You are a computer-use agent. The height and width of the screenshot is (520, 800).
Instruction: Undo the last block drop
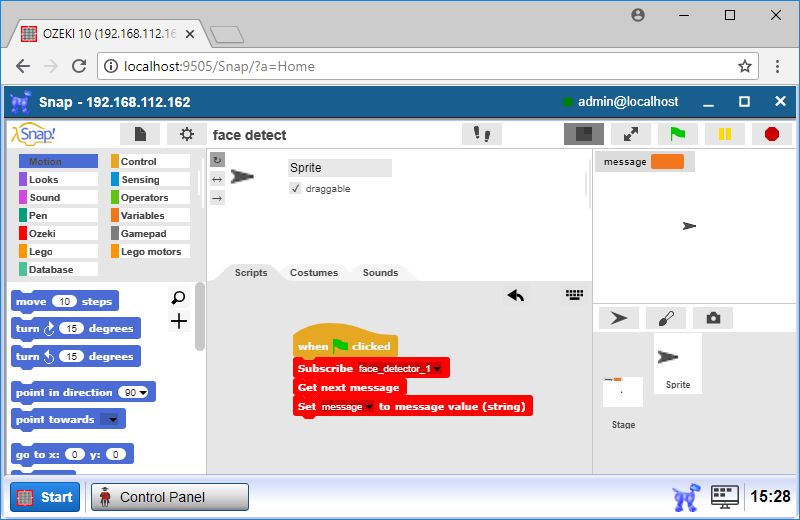tap(516, 295)
